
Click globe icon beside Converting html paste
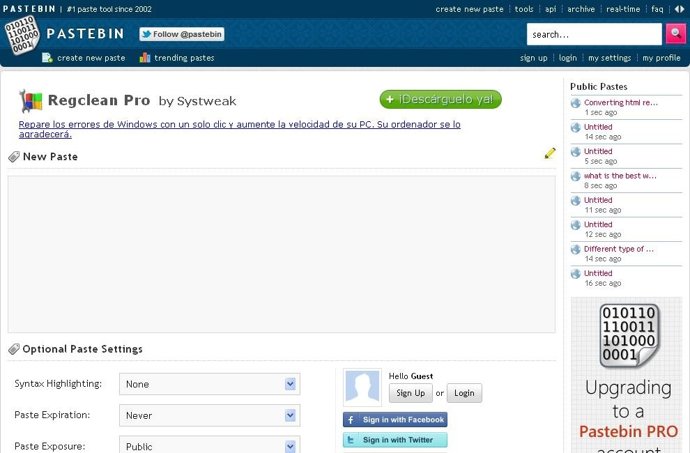pyautogui.click(x=576, y=103)
